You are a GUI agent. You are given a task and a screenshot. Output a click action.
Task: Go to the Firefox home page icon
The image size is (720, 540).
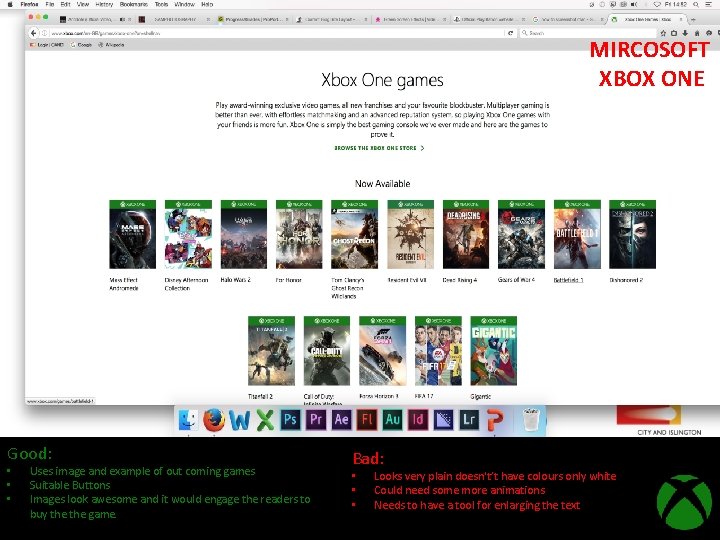pos(697,33)
